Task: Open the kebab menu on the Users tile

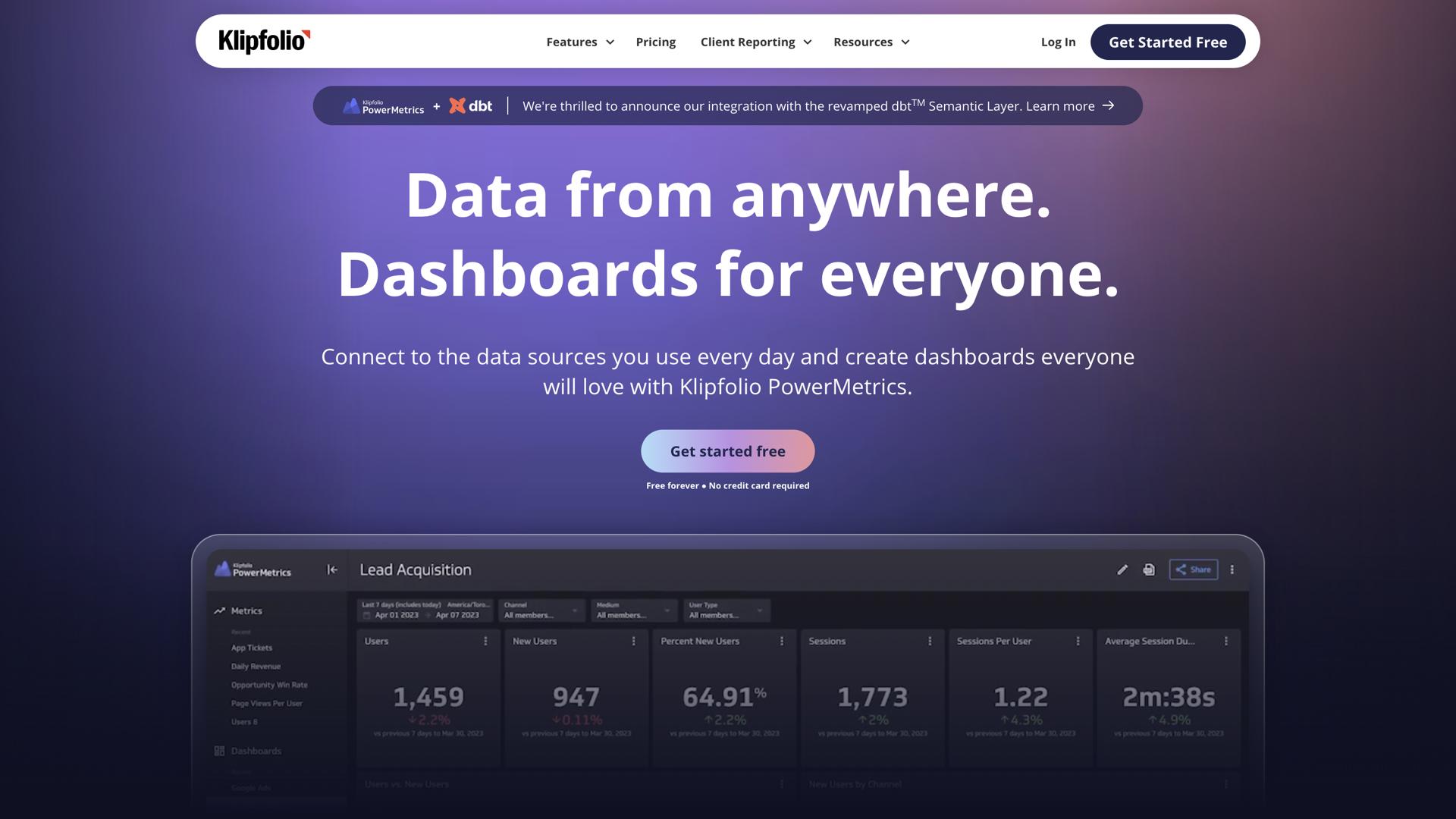Action: pyautogui.click(x=486, y=641)
